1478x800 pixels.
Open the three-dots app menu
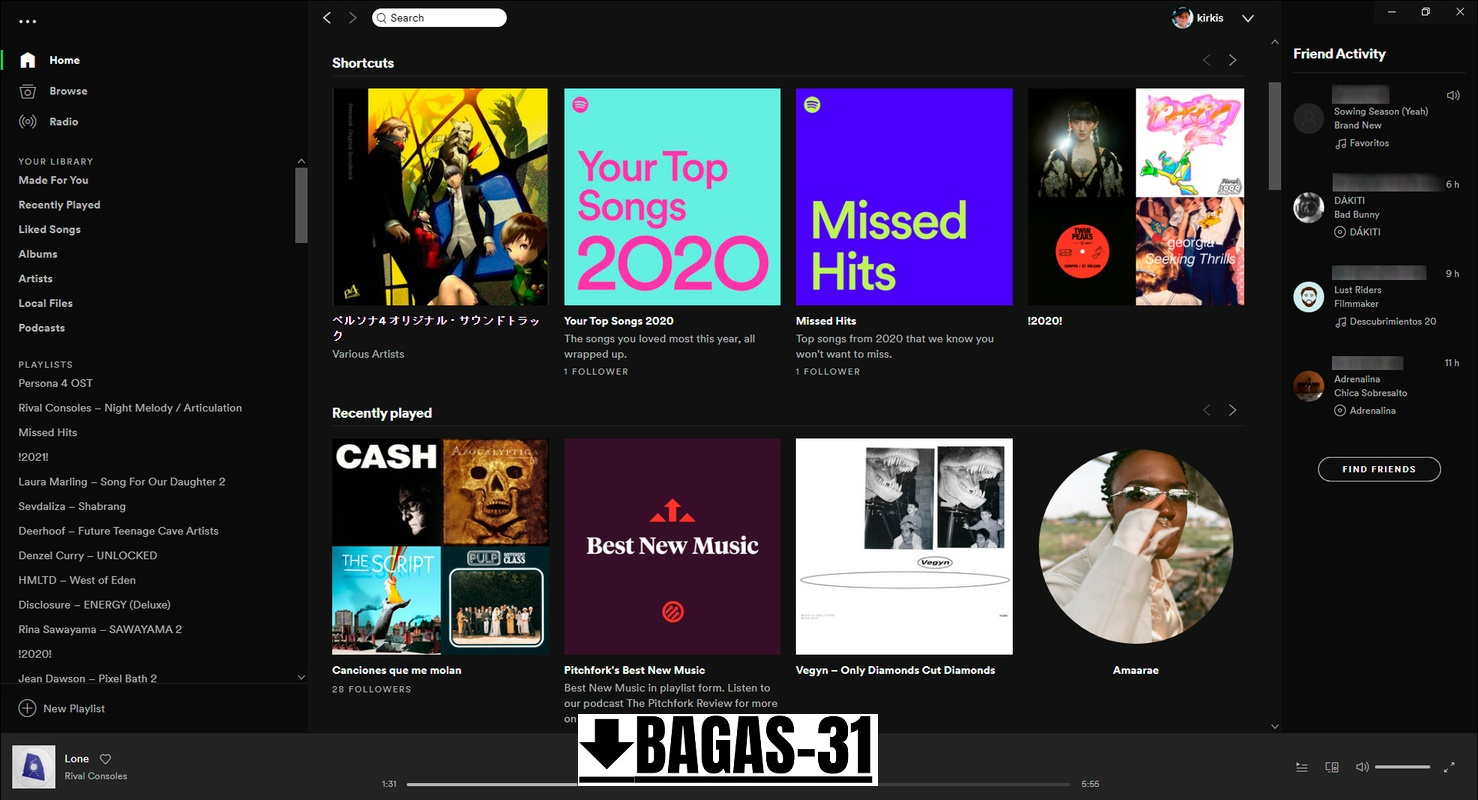click(27, 21)
